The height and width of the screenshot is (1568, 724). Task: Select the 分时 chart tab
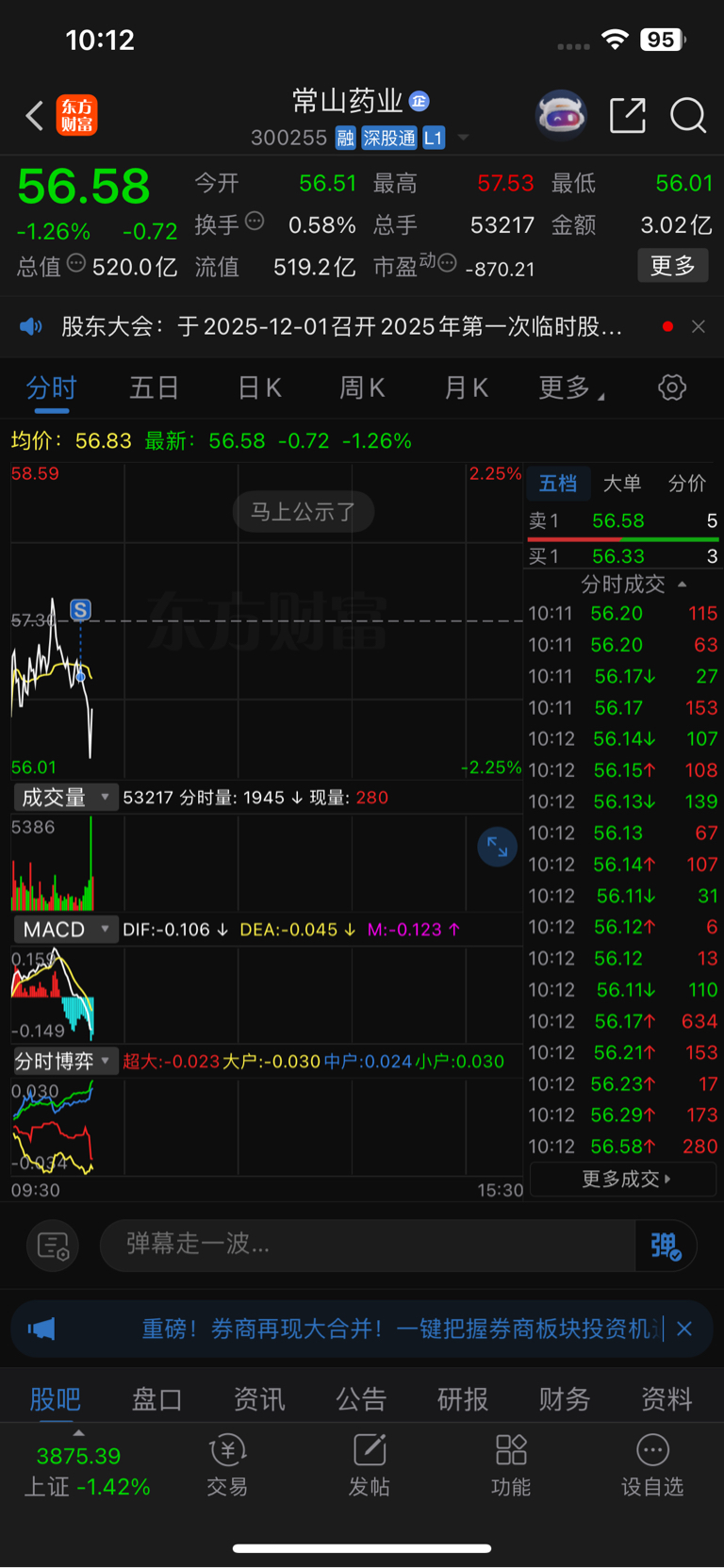tap(51, 388)
